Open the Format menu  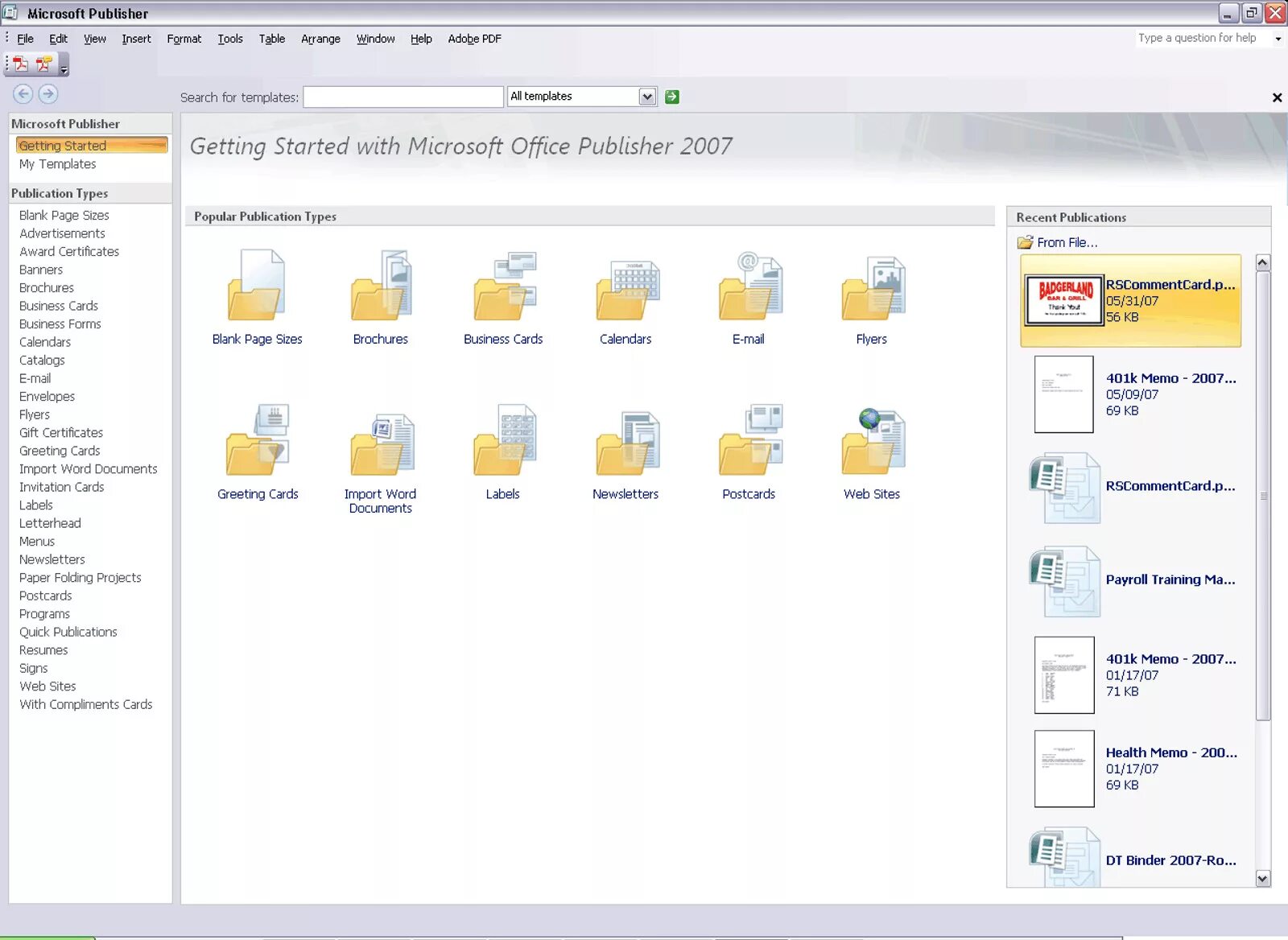(x=184, y=39)
